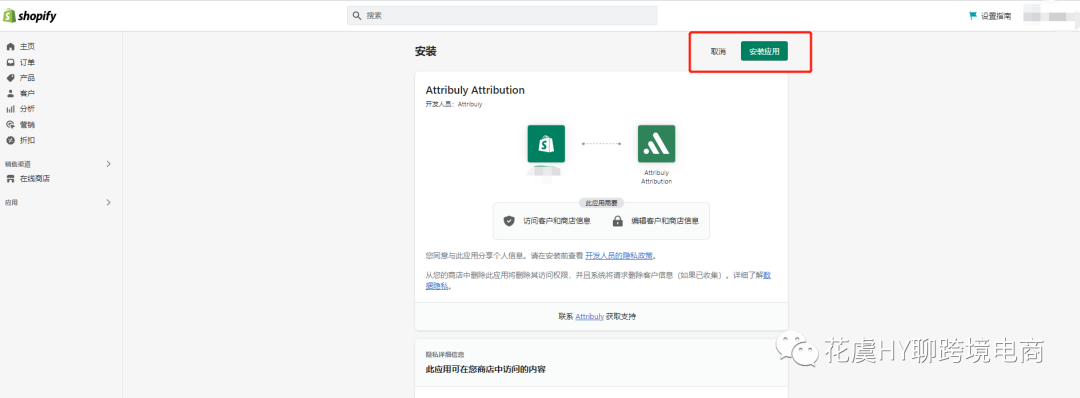Image resolution: width=1080 pixels, height=398 pixels.
Task: Click the marketing target icon
Action: [10, 125]
